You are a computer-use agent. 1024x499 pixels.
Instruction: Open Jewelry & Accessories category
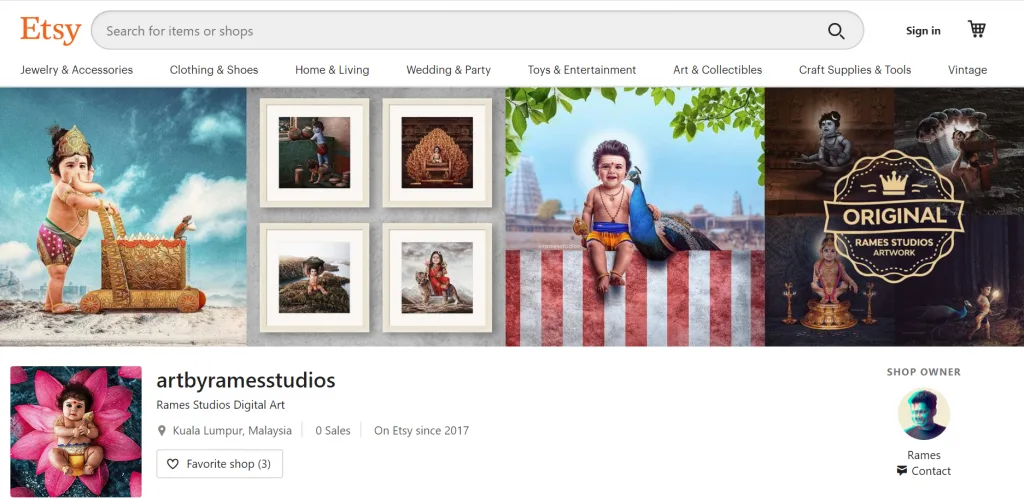point(77,70)
